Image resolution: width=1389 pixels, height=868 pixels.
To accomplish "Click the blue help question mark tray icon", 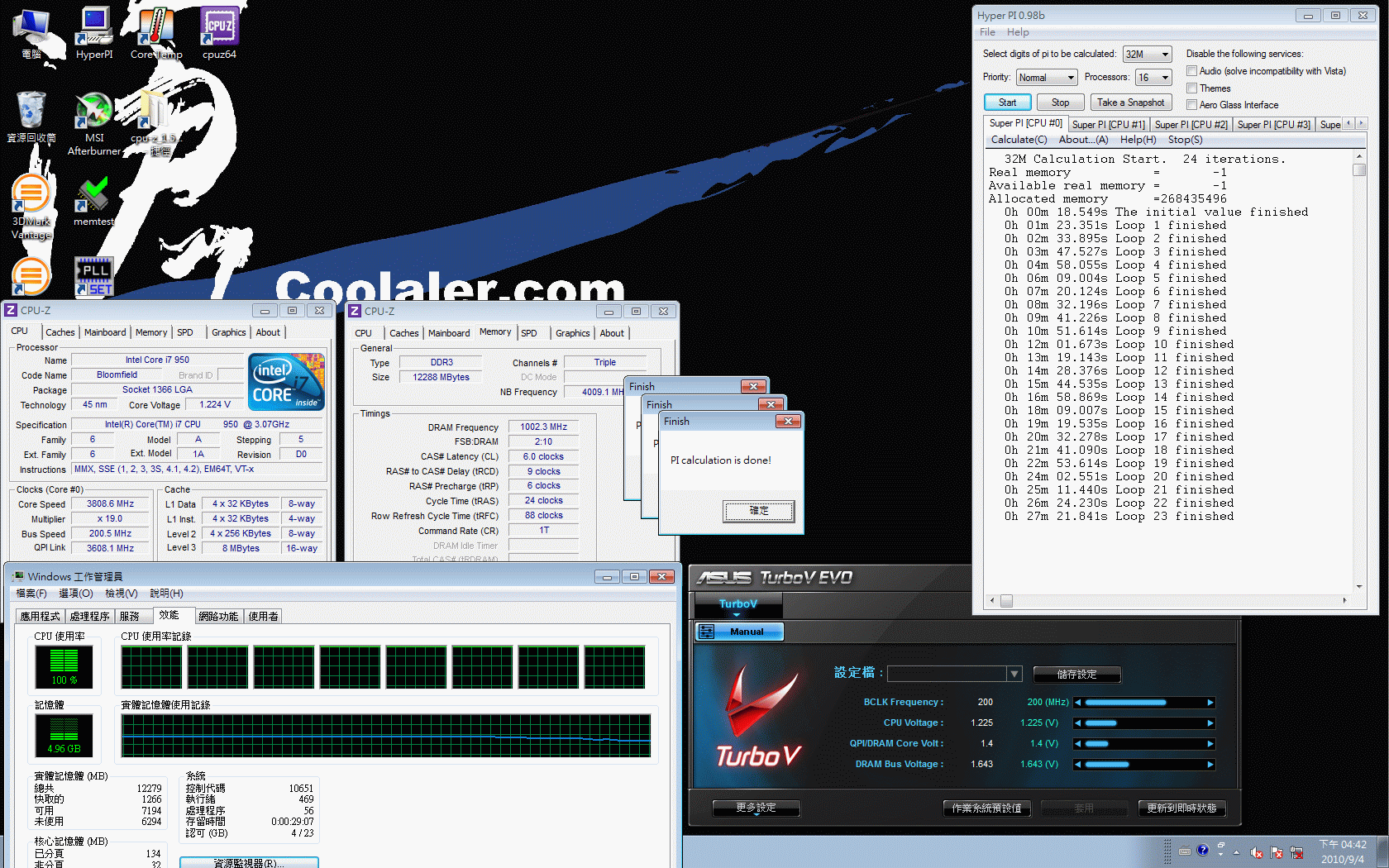I will pyautogui.click(x=1203, y=850).
